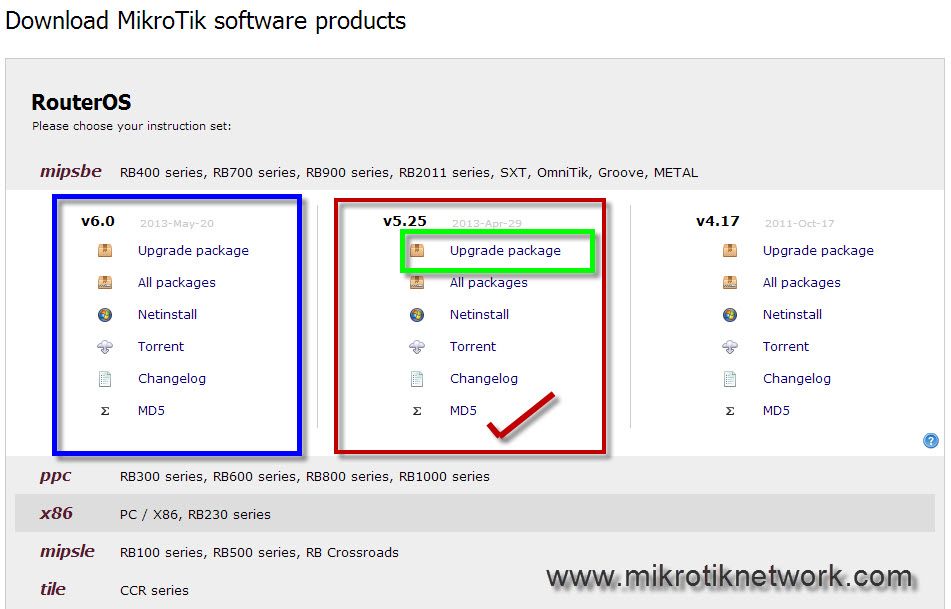Screen dimensions: 951x609
Task: Click the blue help question mark icon
Action: click(x=930, y=441)
